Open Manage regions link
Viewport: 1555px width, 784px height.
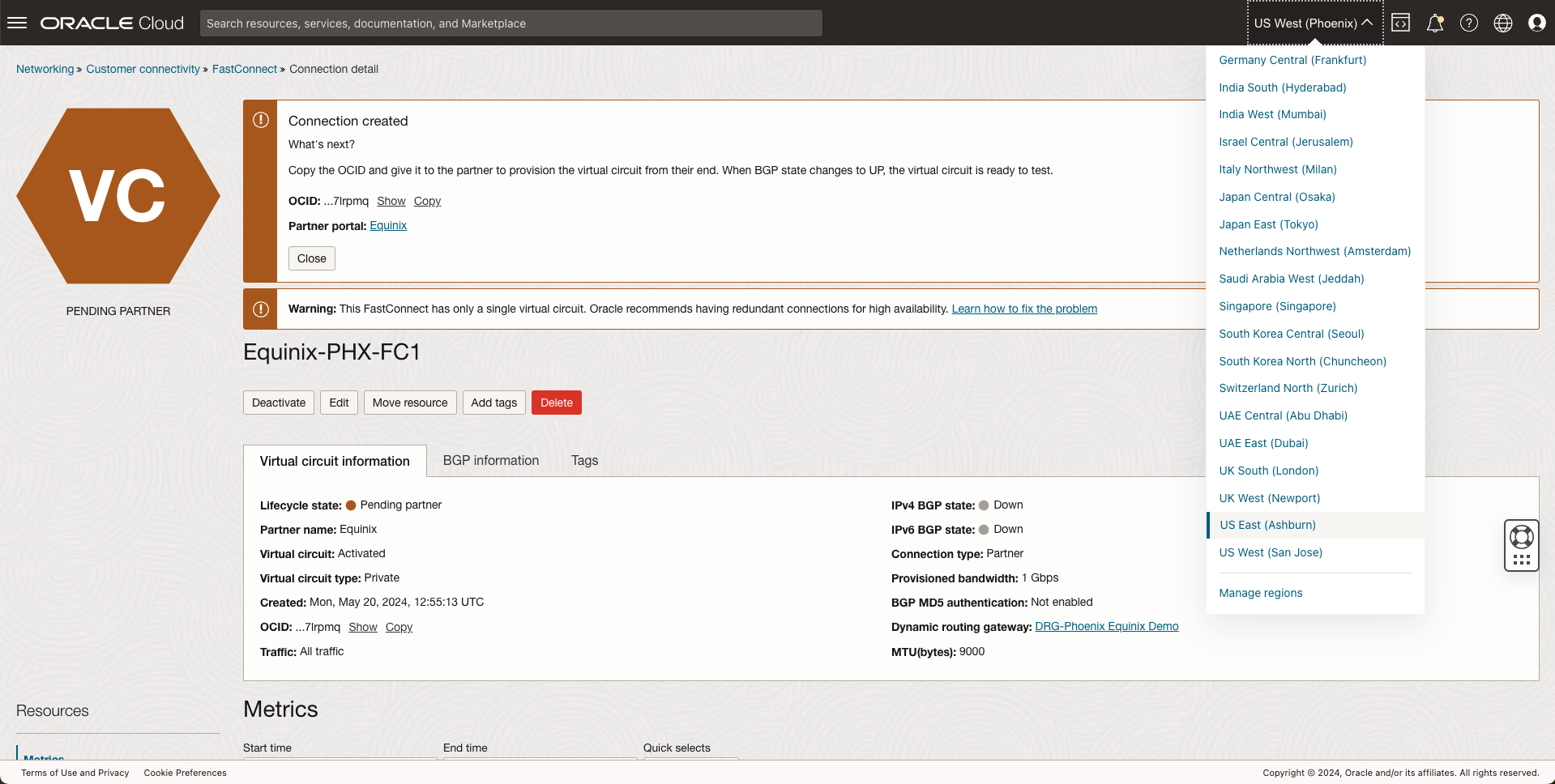pyautogui.click(x=1260, y=593)
